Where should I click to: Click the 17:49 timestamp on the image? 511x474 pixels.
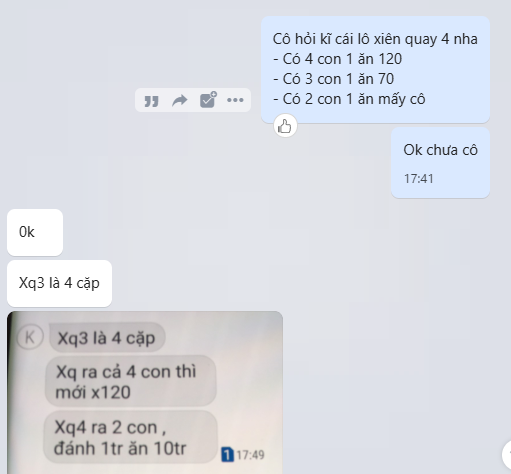click(x=250, y=455)
